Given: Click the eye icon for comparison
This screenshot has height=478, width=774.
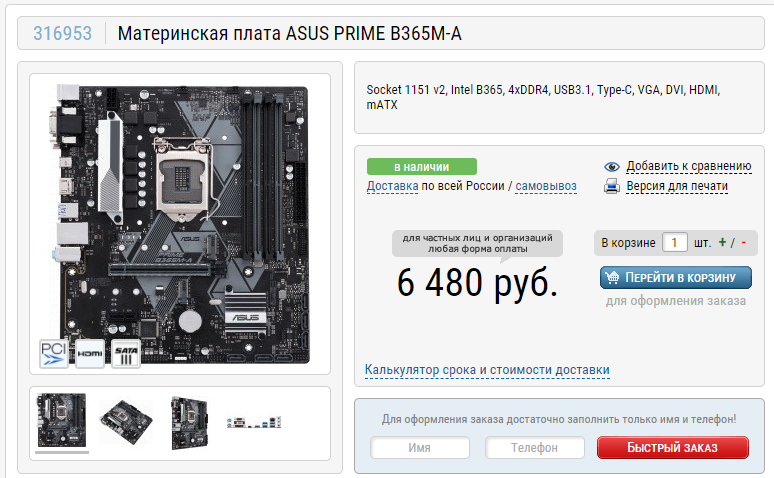Looking at the screenshot, I should click(612, 167).
